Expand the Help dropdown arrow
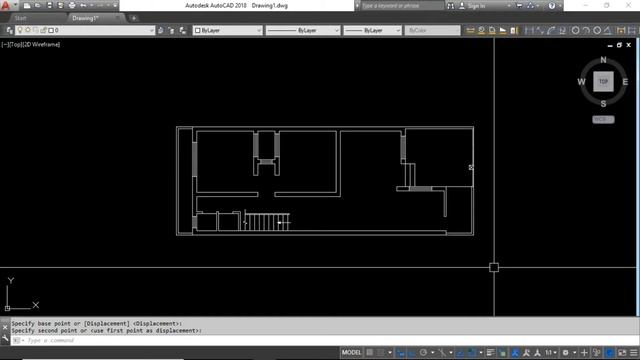The height and width of the screenshot is (360, 640). tap(560, 6)
